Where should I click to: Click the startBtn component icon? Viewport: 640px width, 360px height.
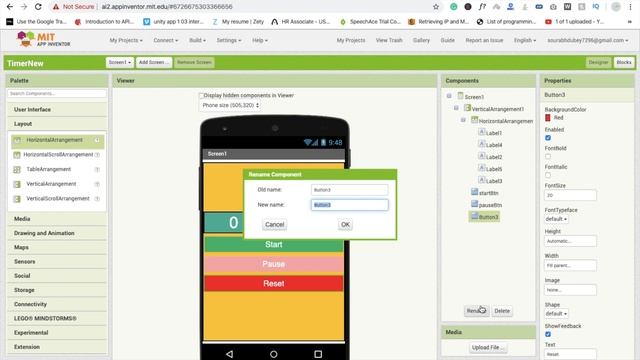[474, 192]
